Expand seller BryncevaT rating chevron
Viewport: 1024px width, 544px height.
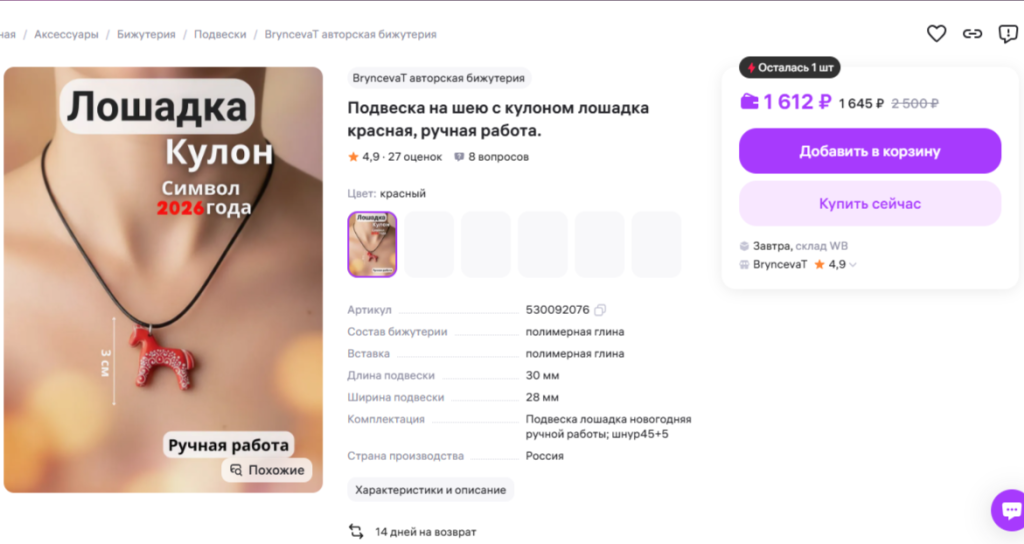[852, 264]
